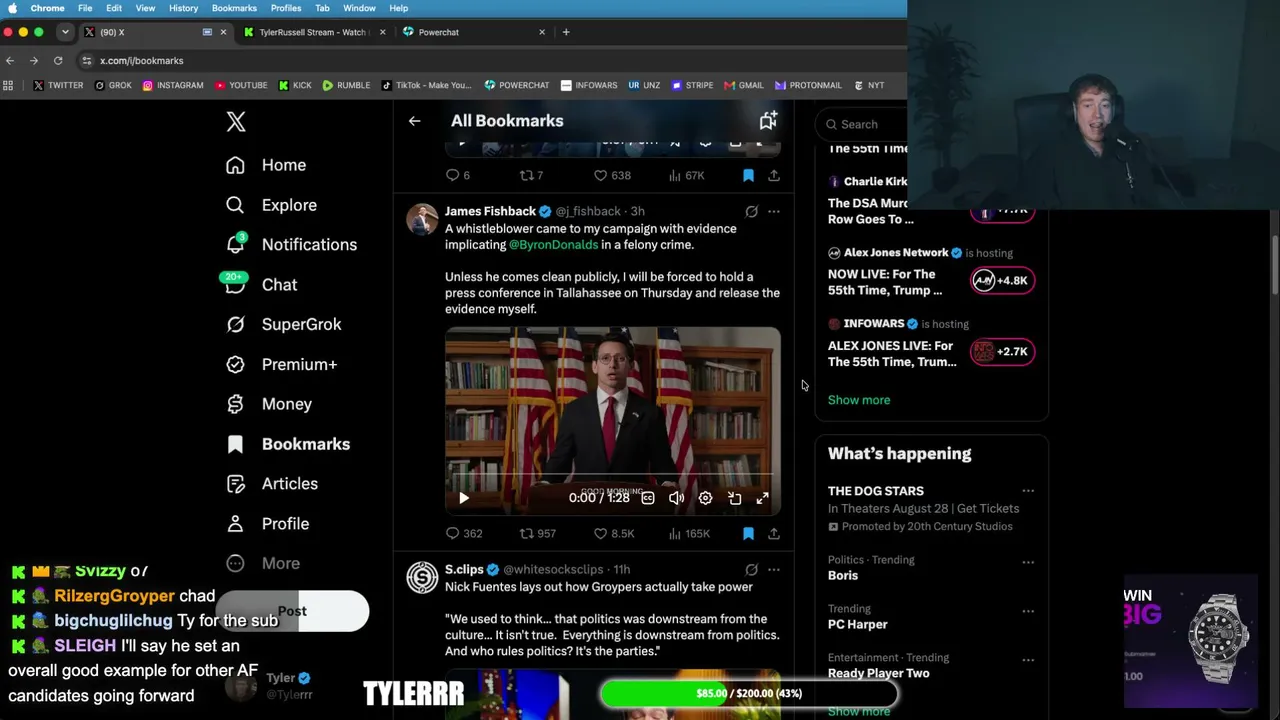The width and height of the screenshot is (1280, 720).
Task: Open the Chrome History menu
Action: [183, 8]
